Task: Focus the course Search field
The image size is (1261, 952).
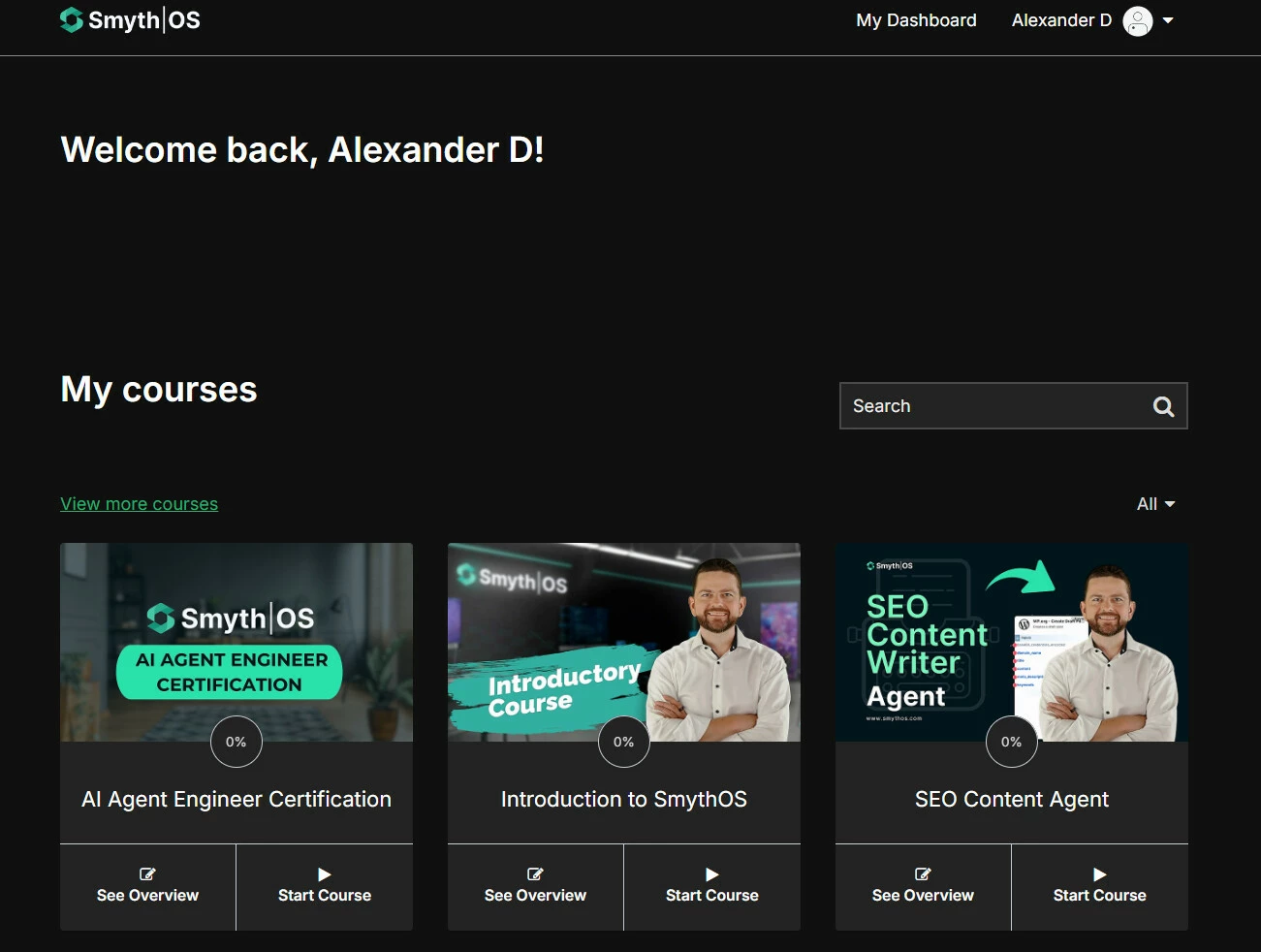Action: (1013, 406)
